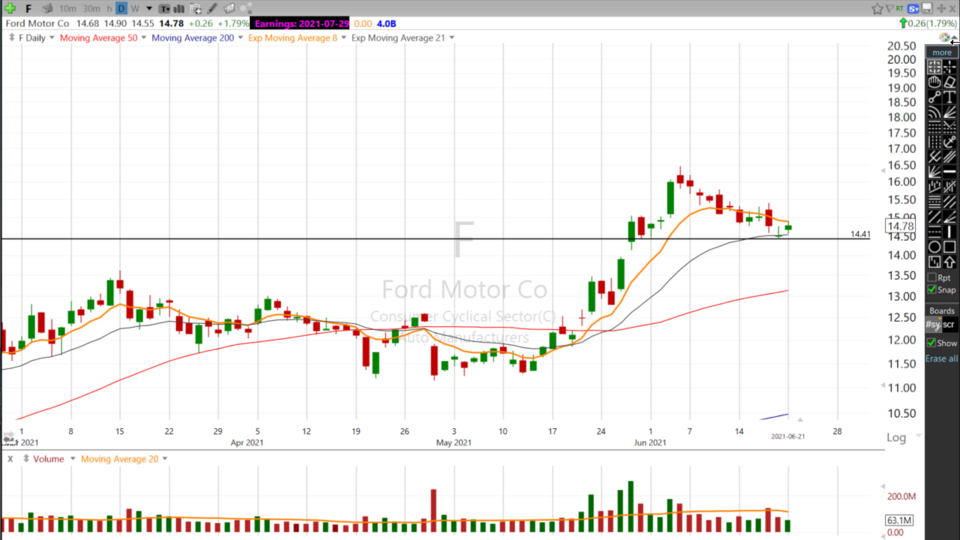Select the pencil drawing icon in top toolbar
960x540 pixels.
[212, 9]
